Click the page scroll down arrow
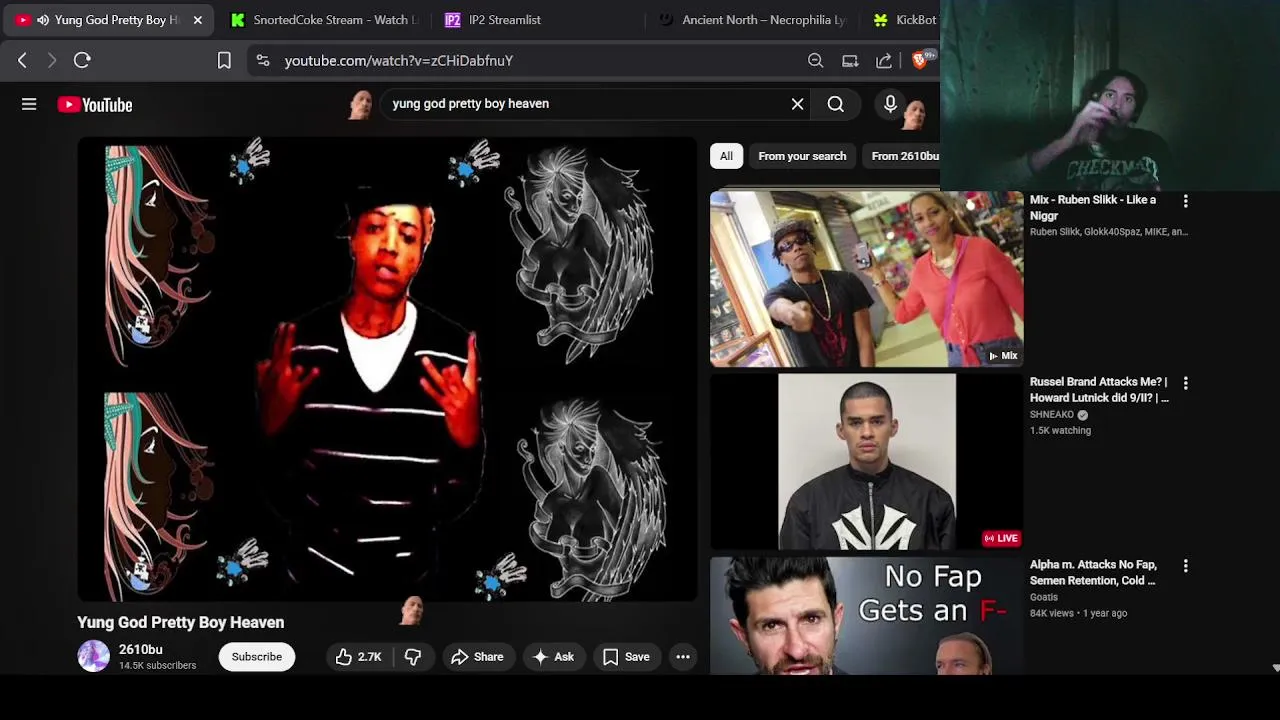Screen dimensions: 1280x720 [x=1275, y=667]
